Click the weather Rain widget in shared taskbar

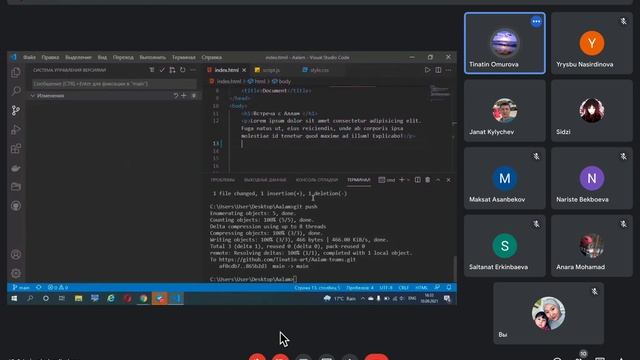[x=340, y=298]
